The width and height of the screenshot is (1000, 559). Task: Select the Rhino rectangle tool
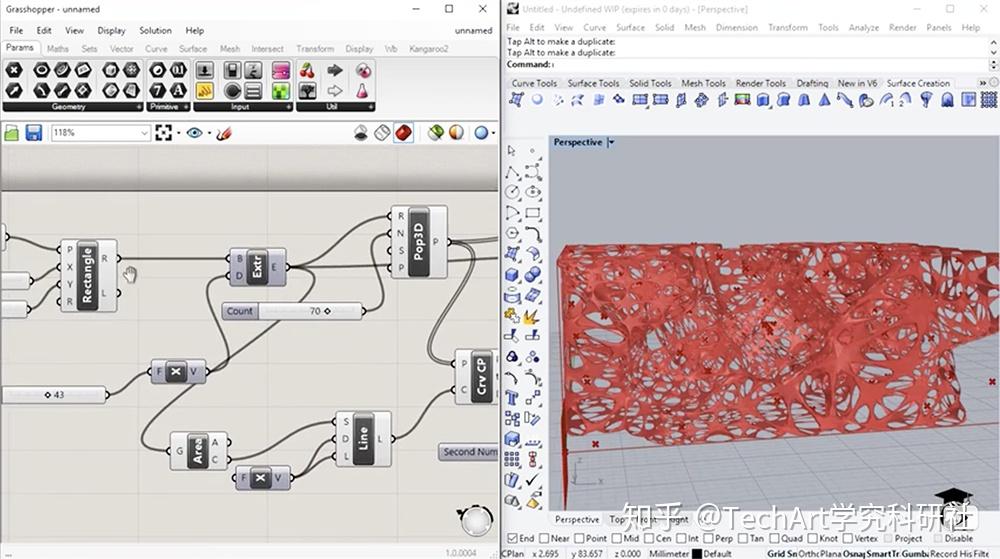[533, 213]
